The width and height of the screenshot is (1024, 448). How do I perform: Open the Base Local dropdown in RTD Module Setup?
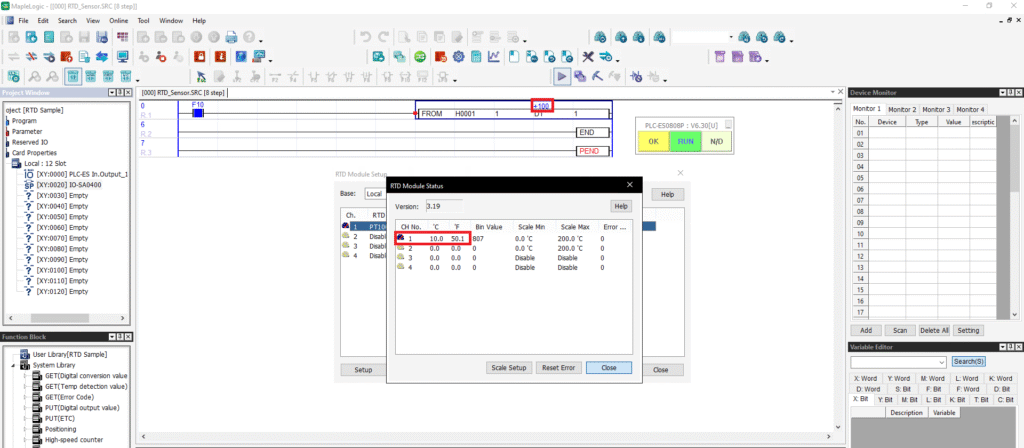click(x=374, y=194)
